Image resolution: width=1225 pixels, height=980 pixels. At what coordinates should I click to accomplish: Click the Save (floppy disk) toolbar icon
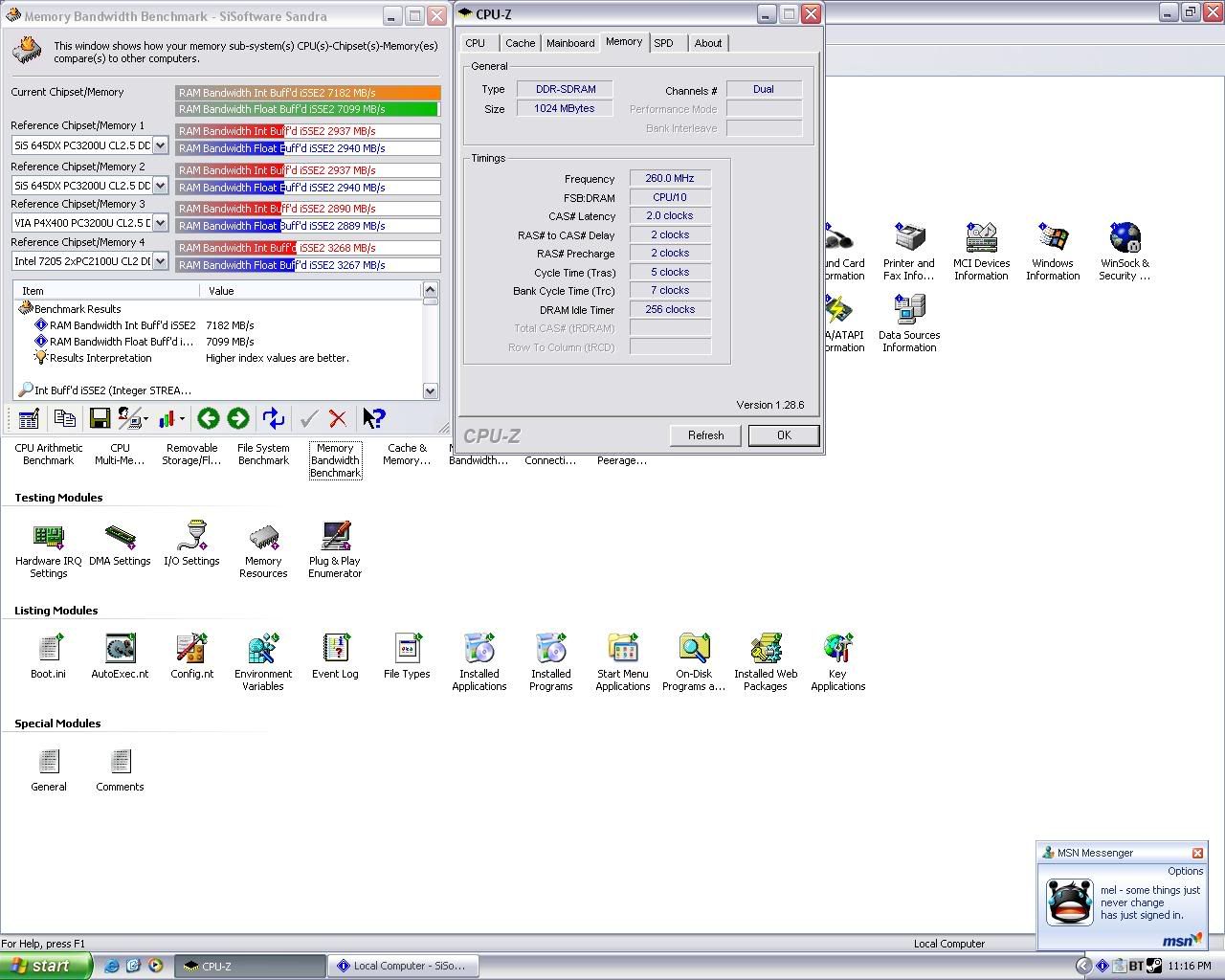(x=100, y=418)
